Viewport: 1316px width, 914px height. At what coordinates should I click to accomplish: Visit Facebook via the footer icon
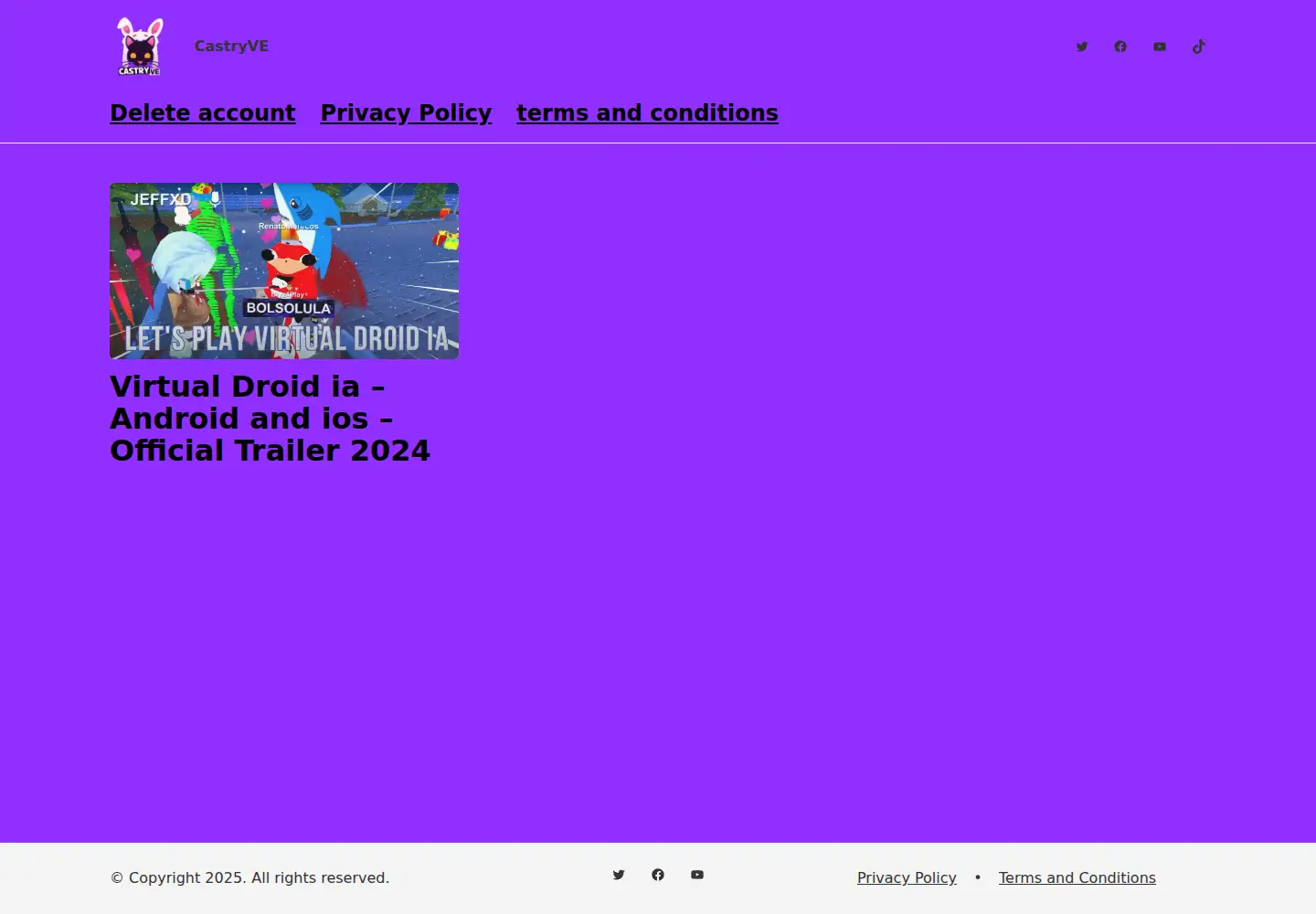click(658, 875)
